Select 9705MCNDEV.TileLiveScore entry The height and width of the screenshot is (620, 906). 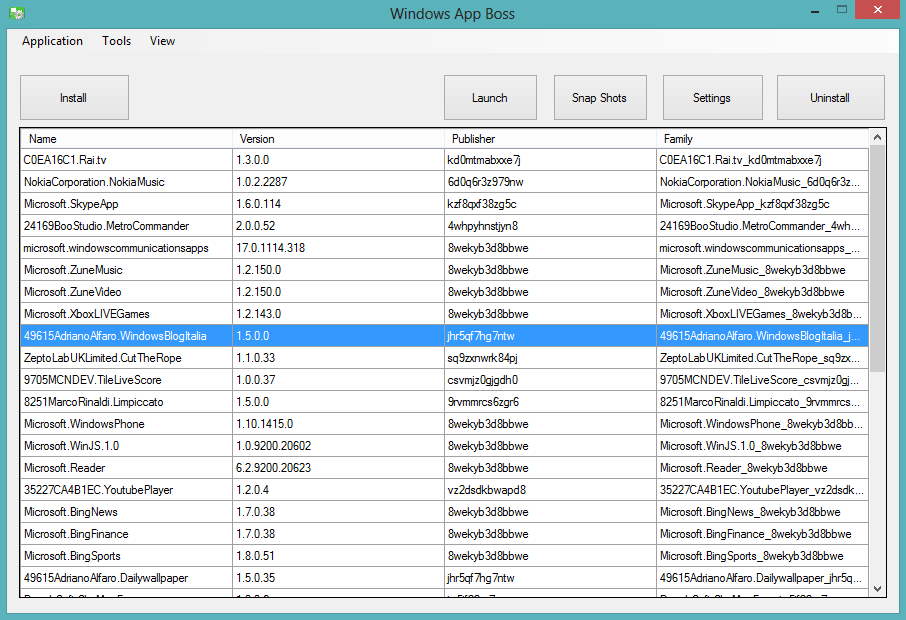pos(444,380)
